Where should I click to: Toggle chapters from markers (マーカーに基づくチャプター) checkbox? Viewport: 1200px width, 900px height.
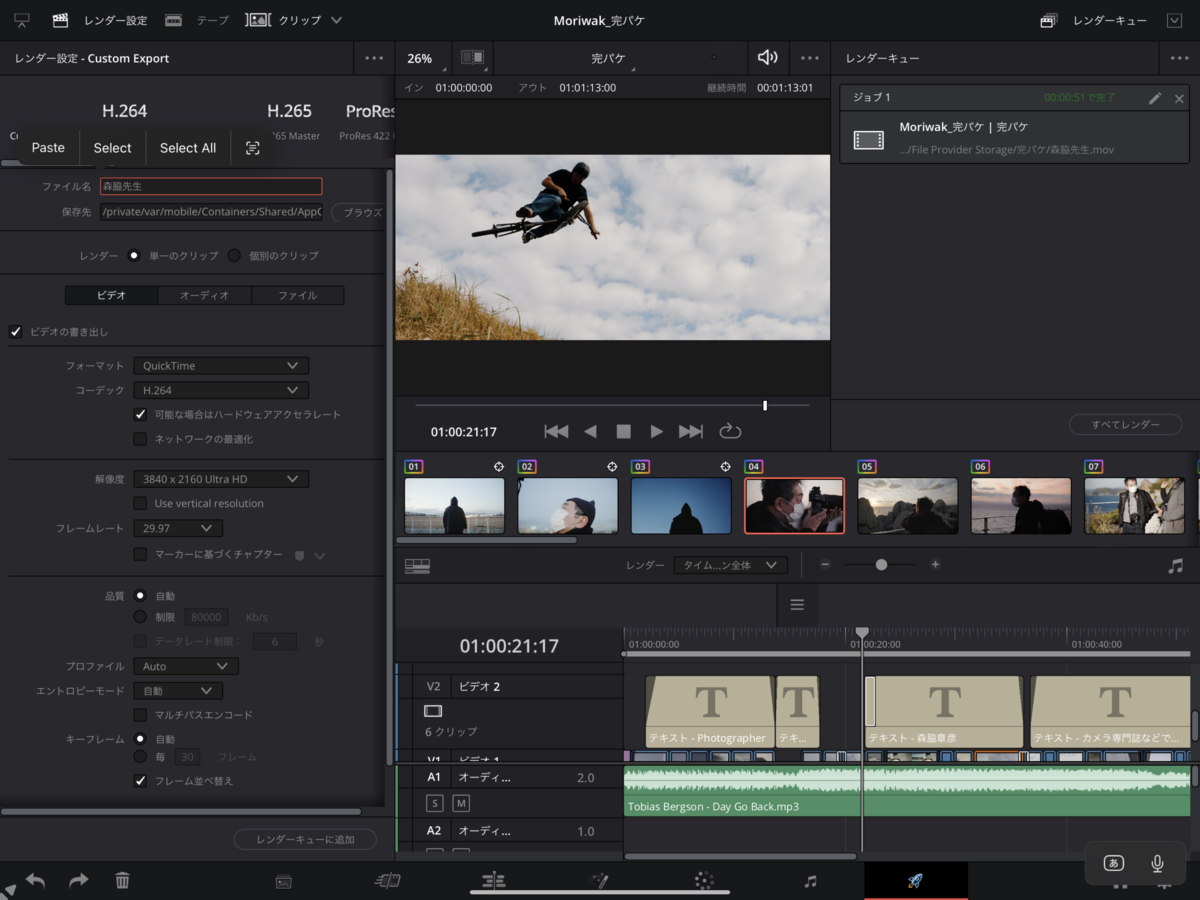[x=140, y=554]
